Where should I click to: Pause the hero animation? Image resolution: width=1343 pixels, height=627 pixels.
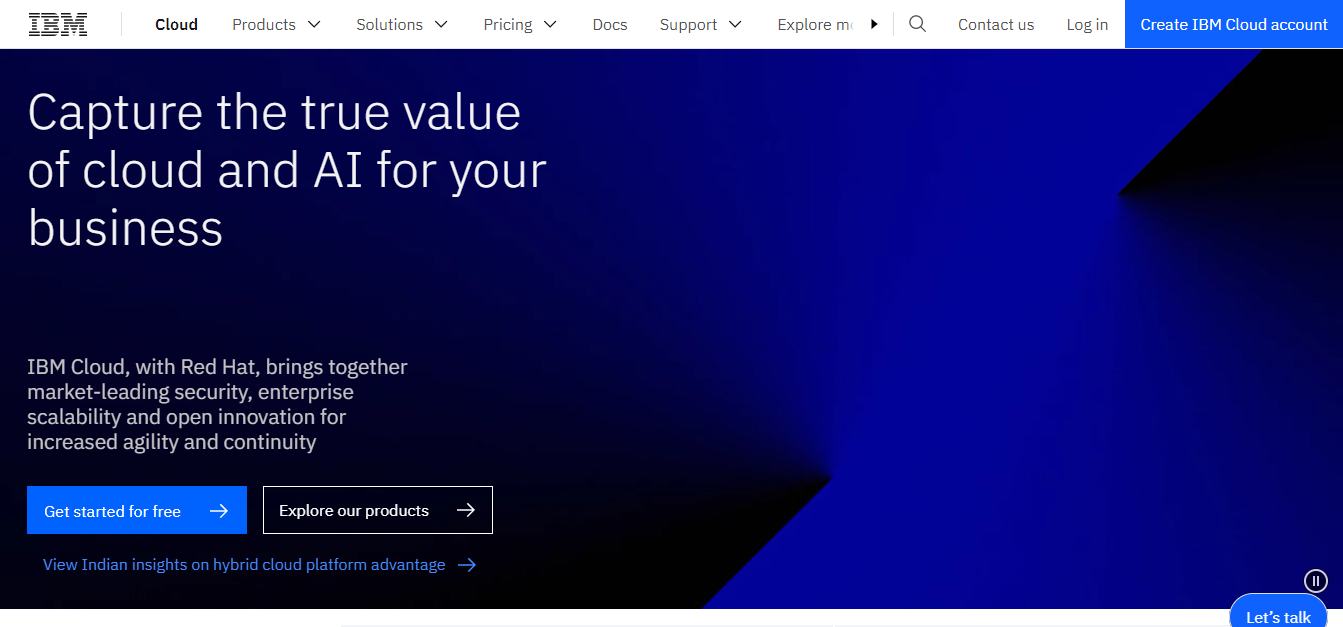(x=1315, y=580)
